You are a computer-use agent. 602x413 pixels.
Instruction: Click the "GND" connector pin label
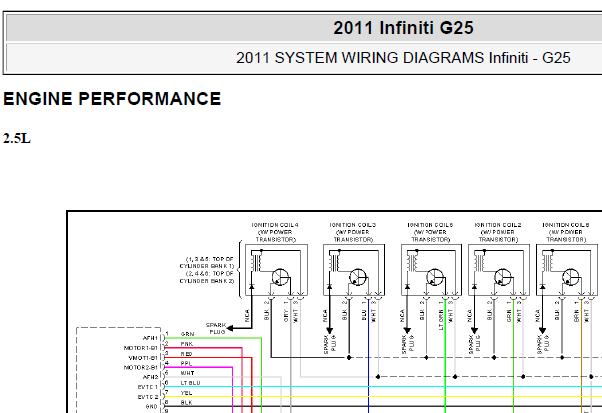pos(152,406)
